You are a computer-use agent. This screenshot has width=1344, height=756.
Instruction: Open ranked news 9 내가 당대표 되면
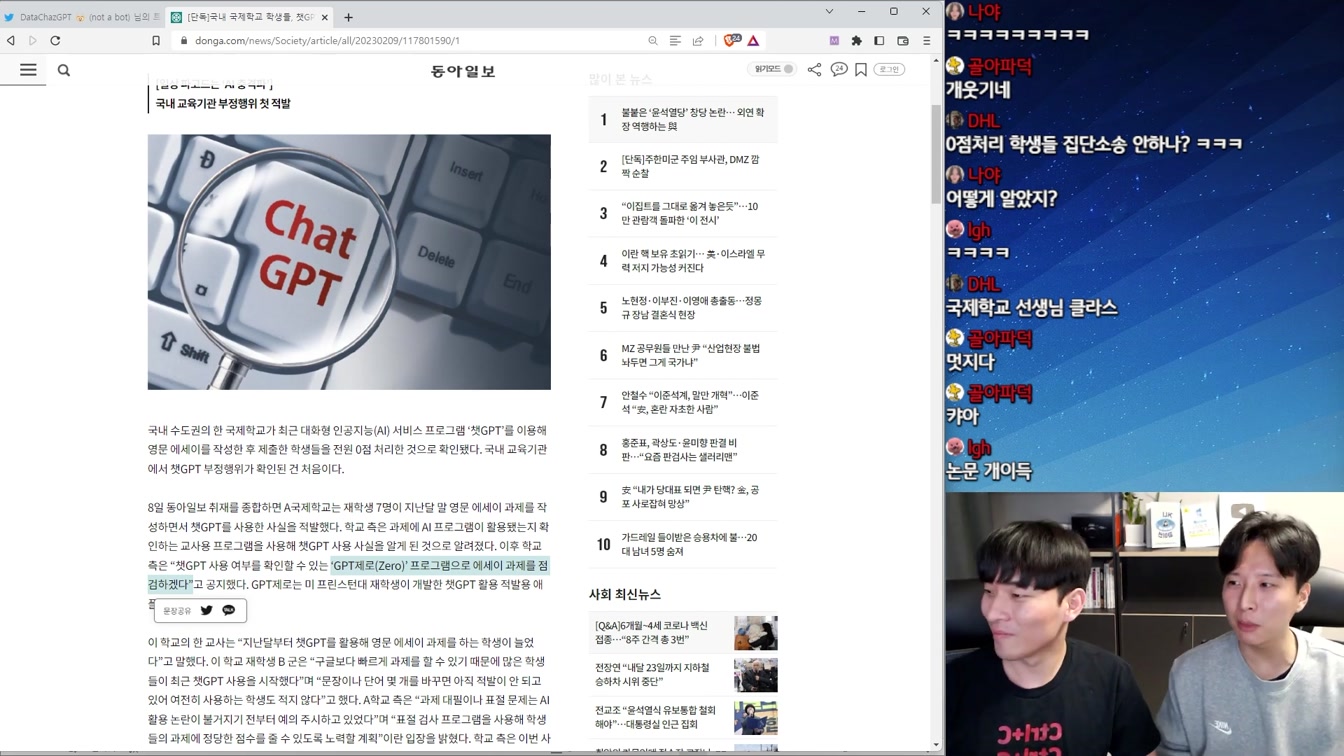click(x=683, y=497)
